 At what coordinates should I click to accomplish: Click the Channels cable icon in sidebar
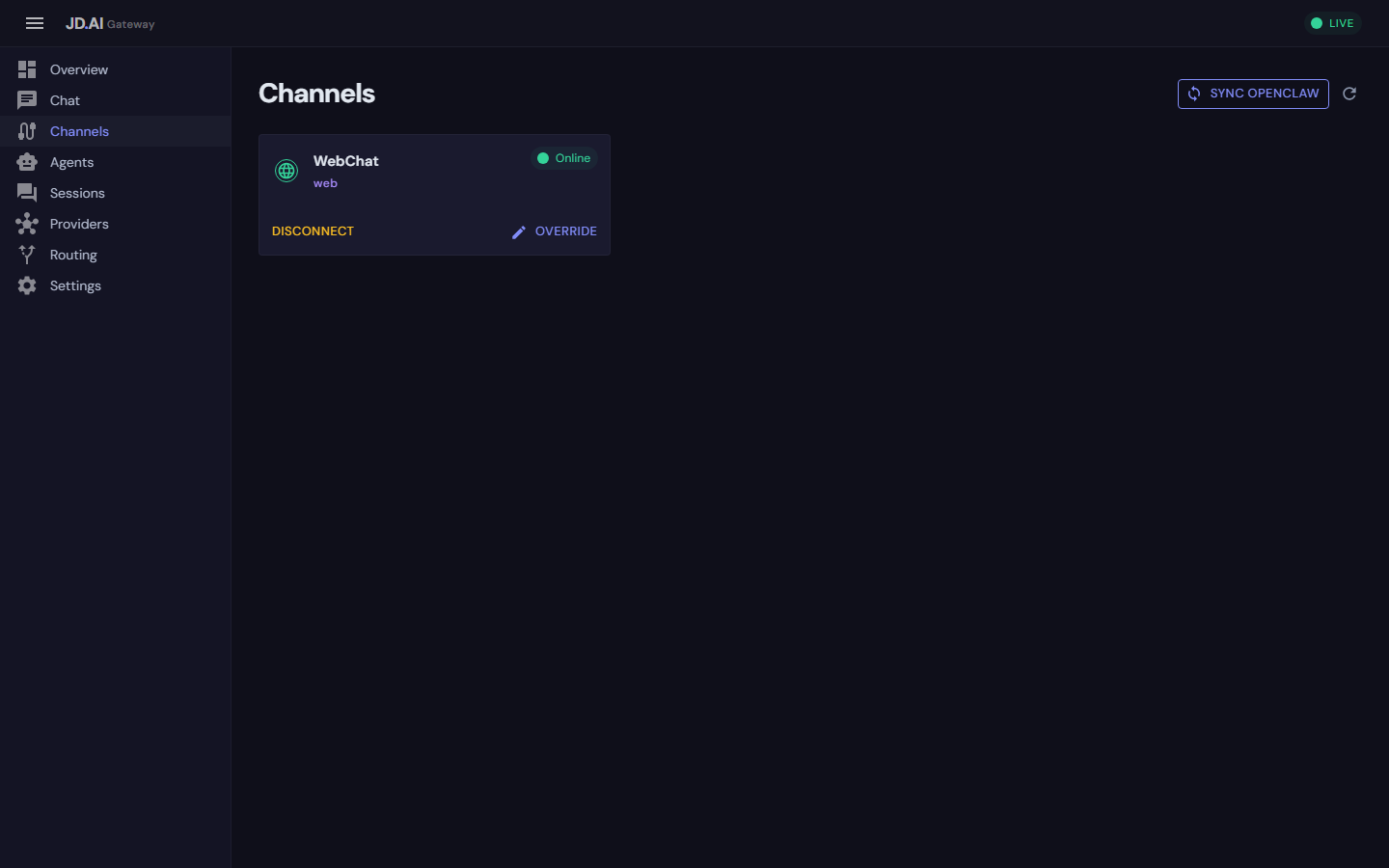tap(26, 130)
